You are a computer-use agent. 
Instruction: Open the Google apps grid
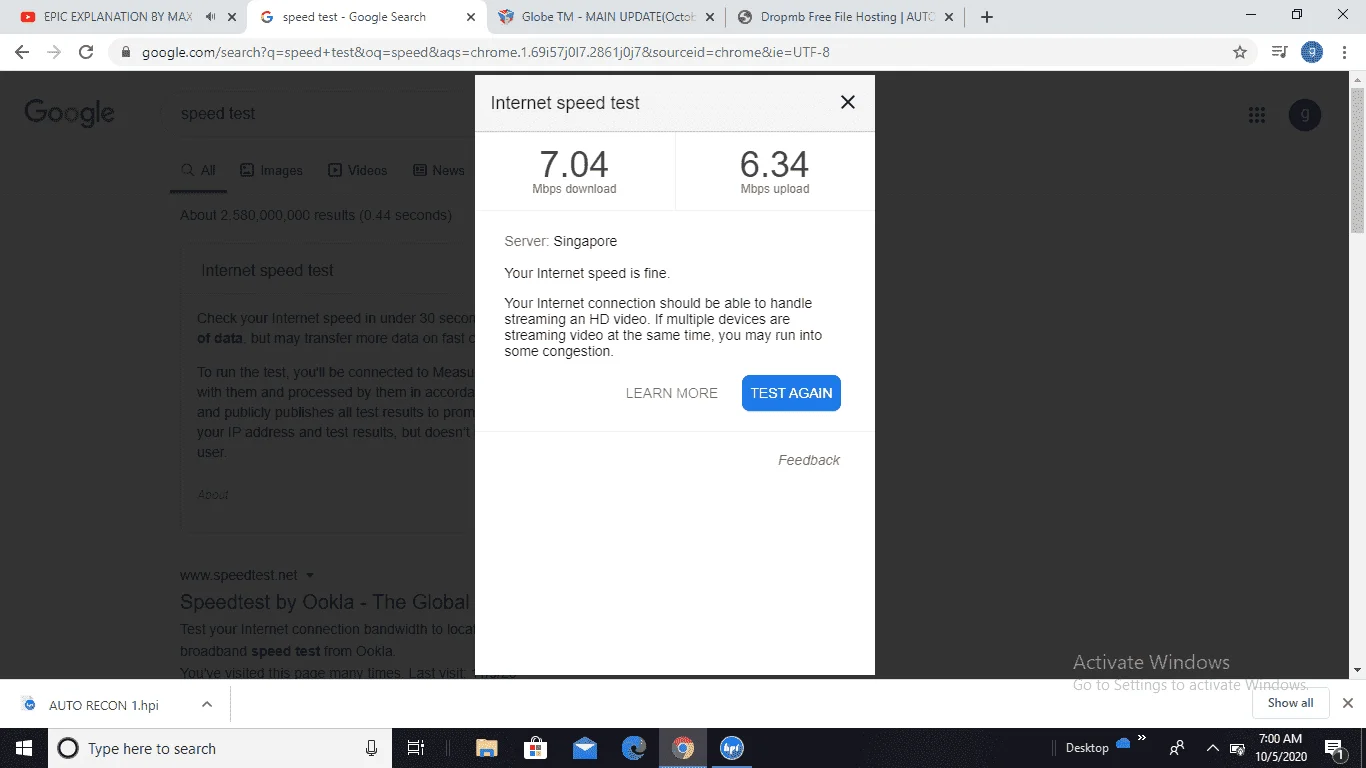1257,115
